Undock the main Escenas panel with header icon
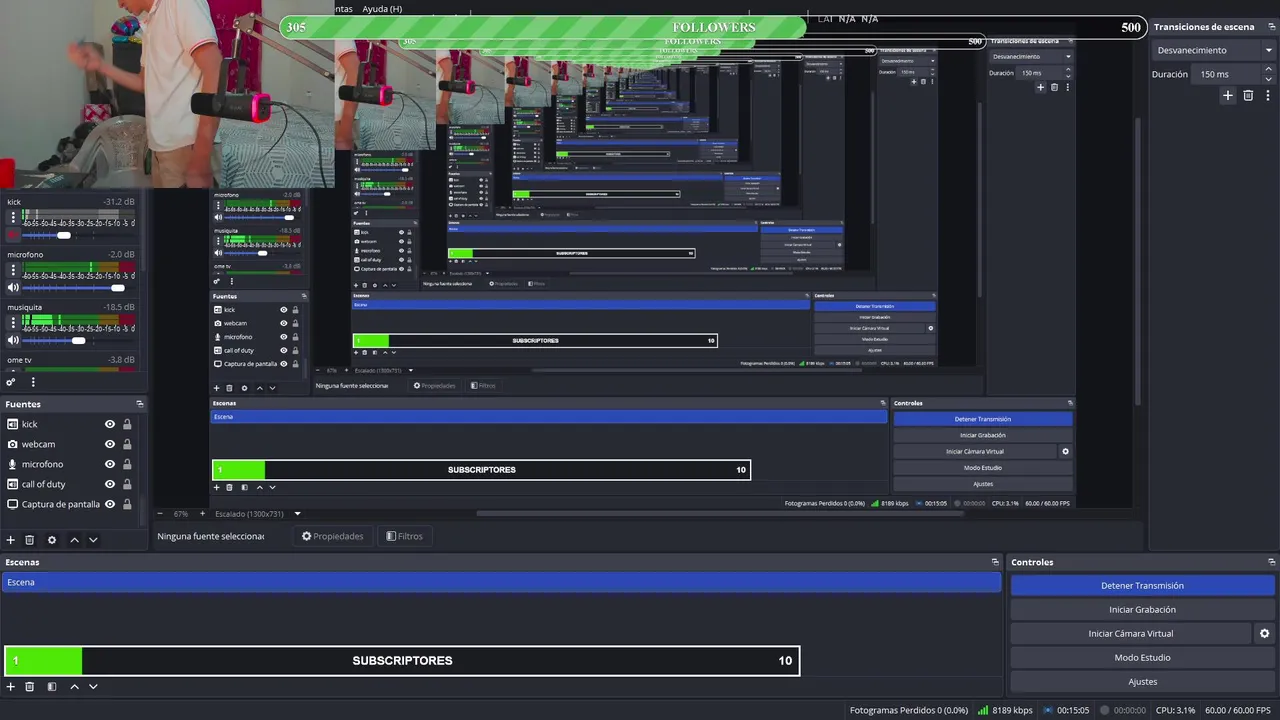This screenshot has width=1280, height=720. 995,562
